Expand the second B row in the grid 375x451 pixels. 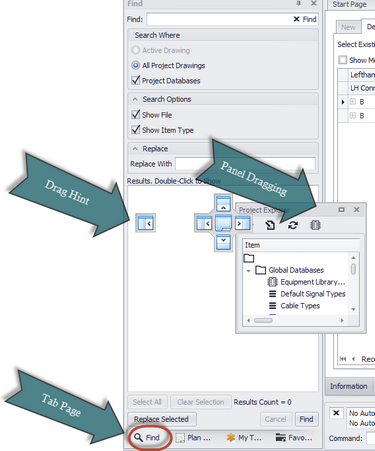click(353, 115)
